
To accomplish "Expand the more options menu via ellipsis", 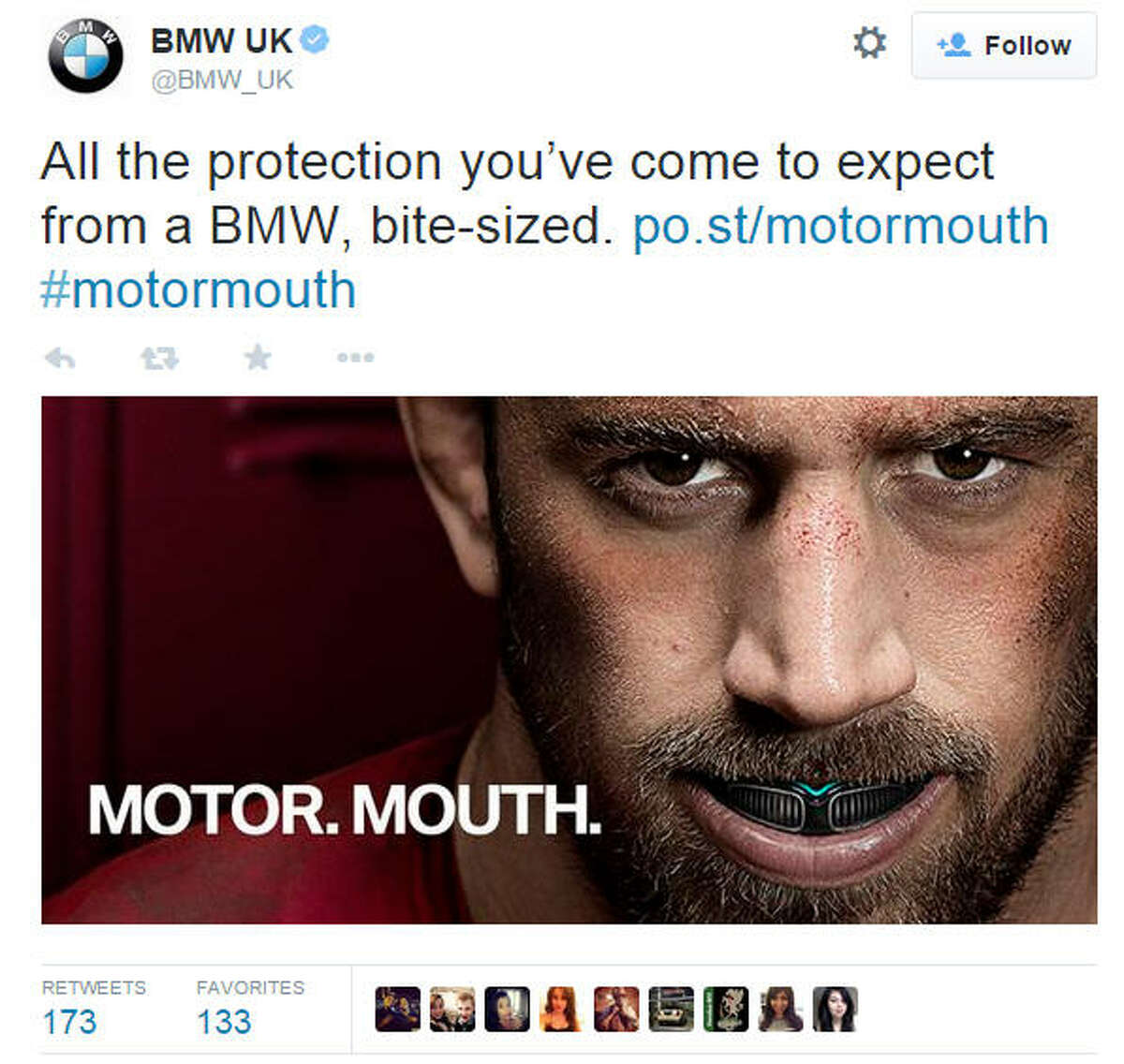I will pyautogui.click(x=354, y=357).
